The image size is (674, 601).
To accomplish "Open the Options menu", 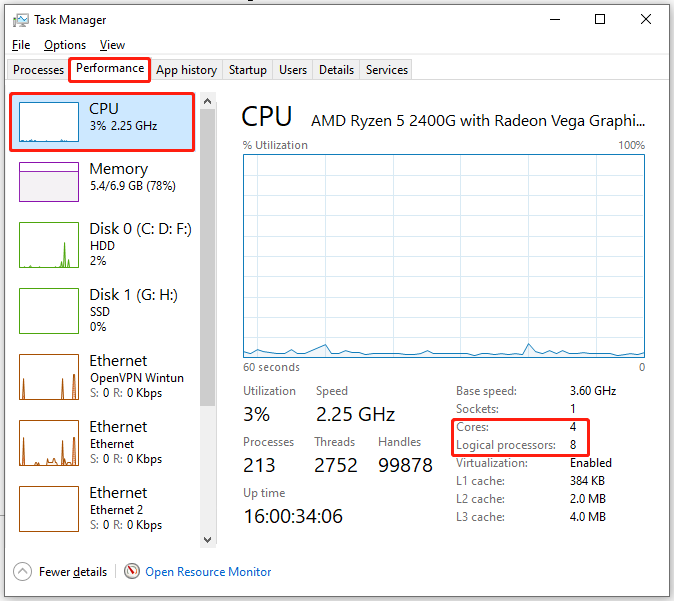I will coord(65,45).
